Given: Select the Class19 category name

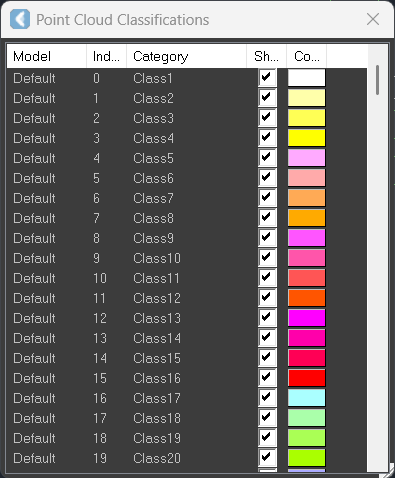Looking at the screenshot, I should coord(157,438).
